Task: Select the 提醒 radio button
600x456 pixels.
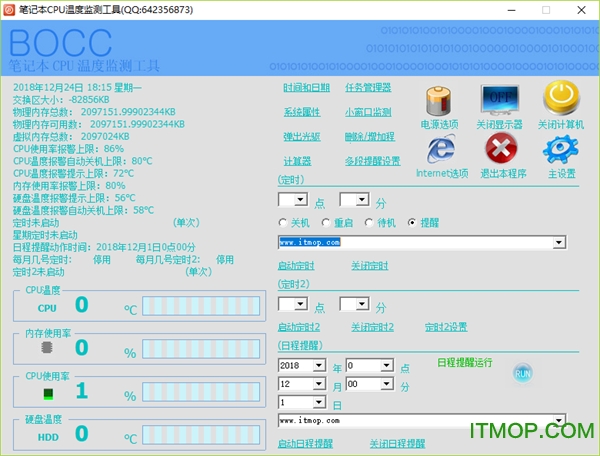Action: click(412, 222)
